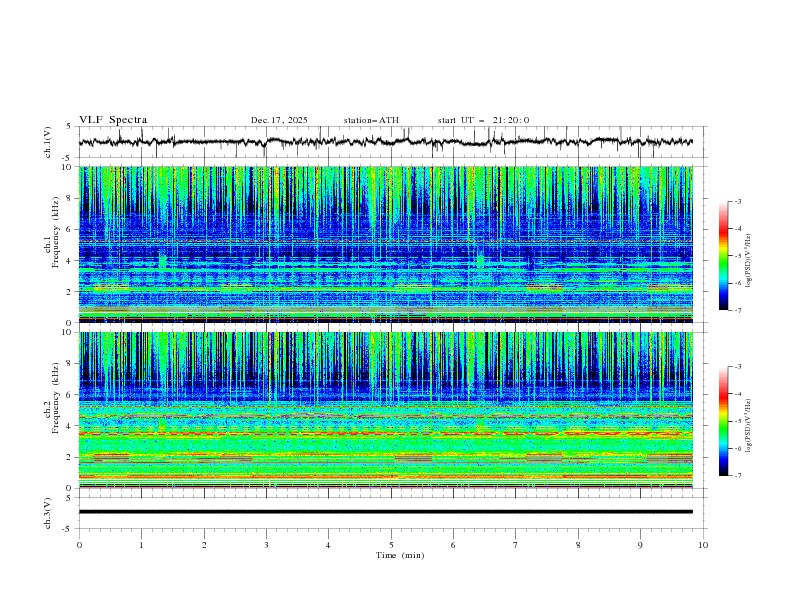
Task: Click inside the ch.2 spectrogram panel
Action: (390, 410)
